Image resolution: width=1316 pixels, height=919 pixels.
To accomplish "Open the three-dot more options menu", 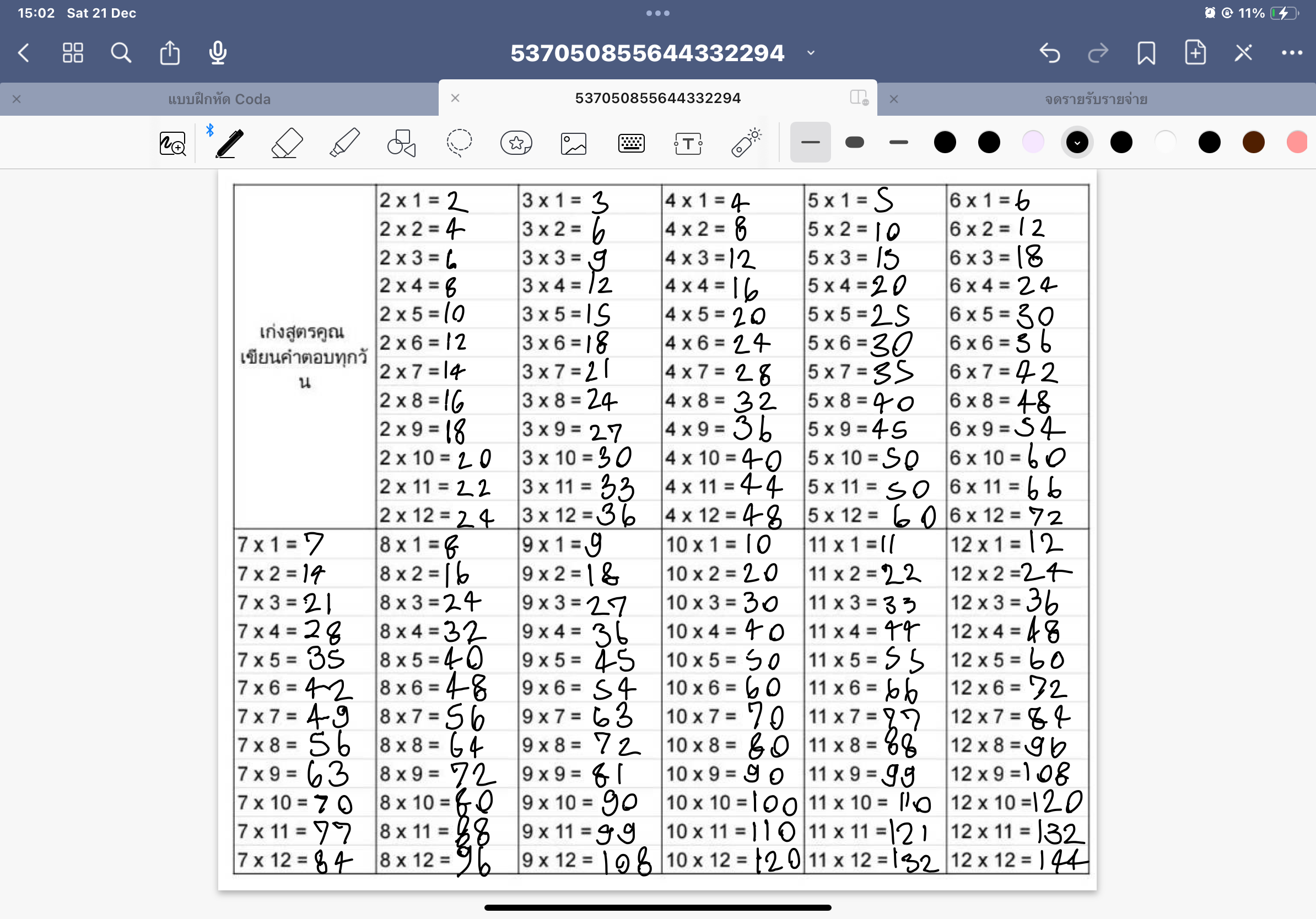I will 1291,53.
